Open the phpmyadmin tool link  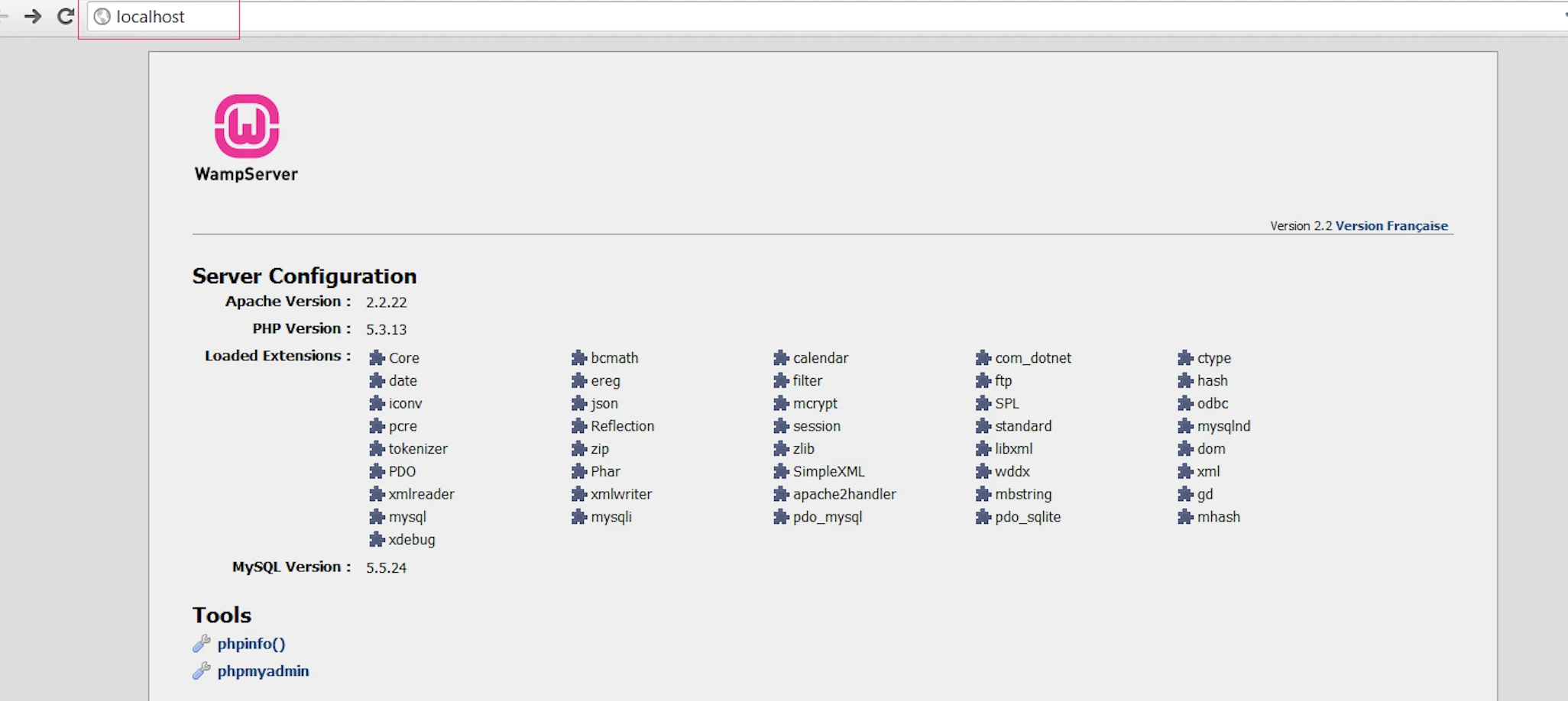click(264, 671)
